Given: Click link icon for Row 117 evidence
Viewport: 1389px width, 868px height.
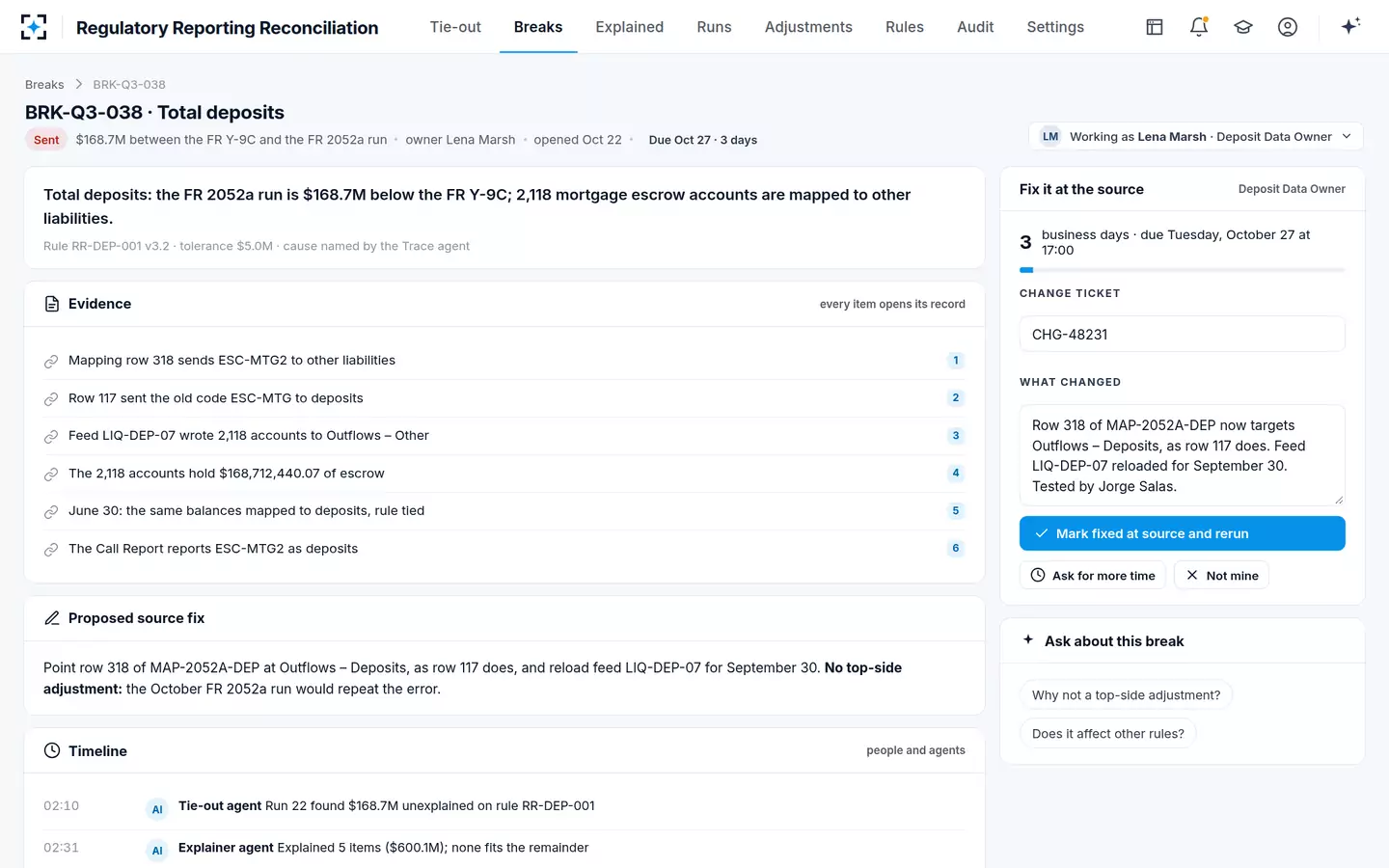Looking at the screenshot, I should [x=51, y=398].
